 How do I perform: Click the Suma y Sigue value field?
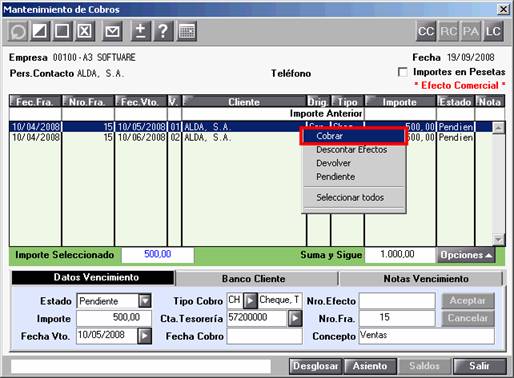point(400,255)
